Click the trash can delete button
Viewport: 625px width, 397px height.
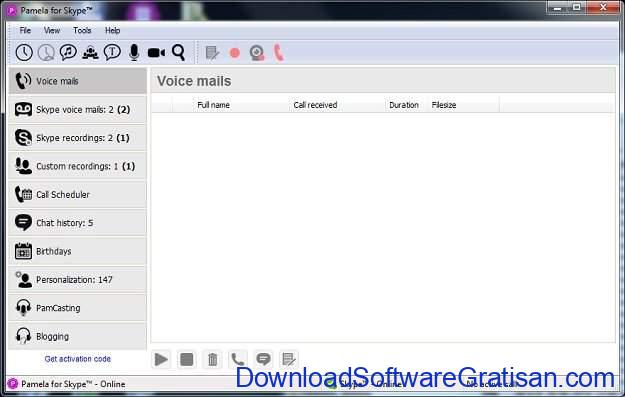[x=212, y=359]
